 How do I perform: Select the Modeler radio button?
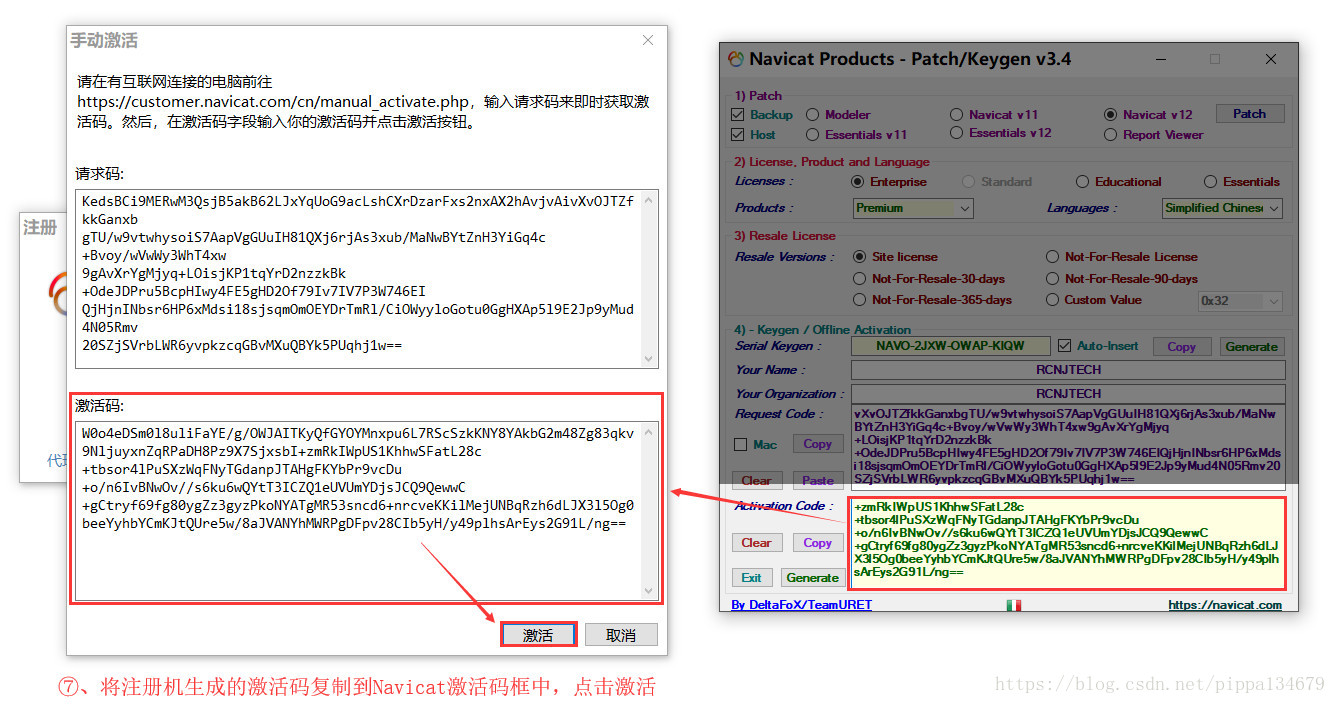[812, 115]
